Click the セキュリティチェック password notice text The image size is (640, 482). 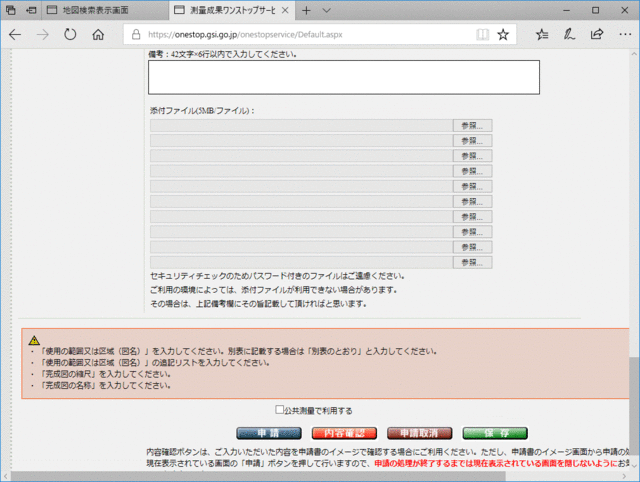tap(277, 276)
